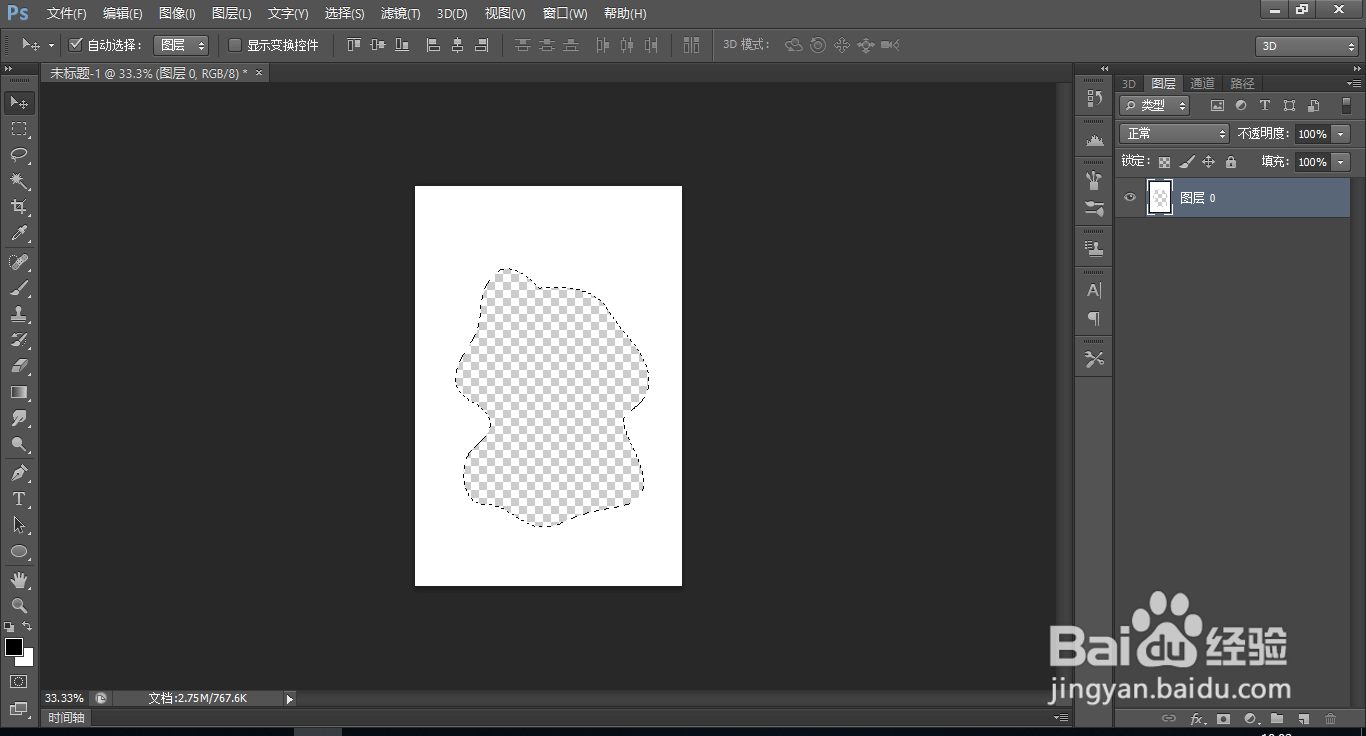The height and width of the screenshot is (736, 1366).
Task: Click the foreground color swatch
Action: pos(14,647)
